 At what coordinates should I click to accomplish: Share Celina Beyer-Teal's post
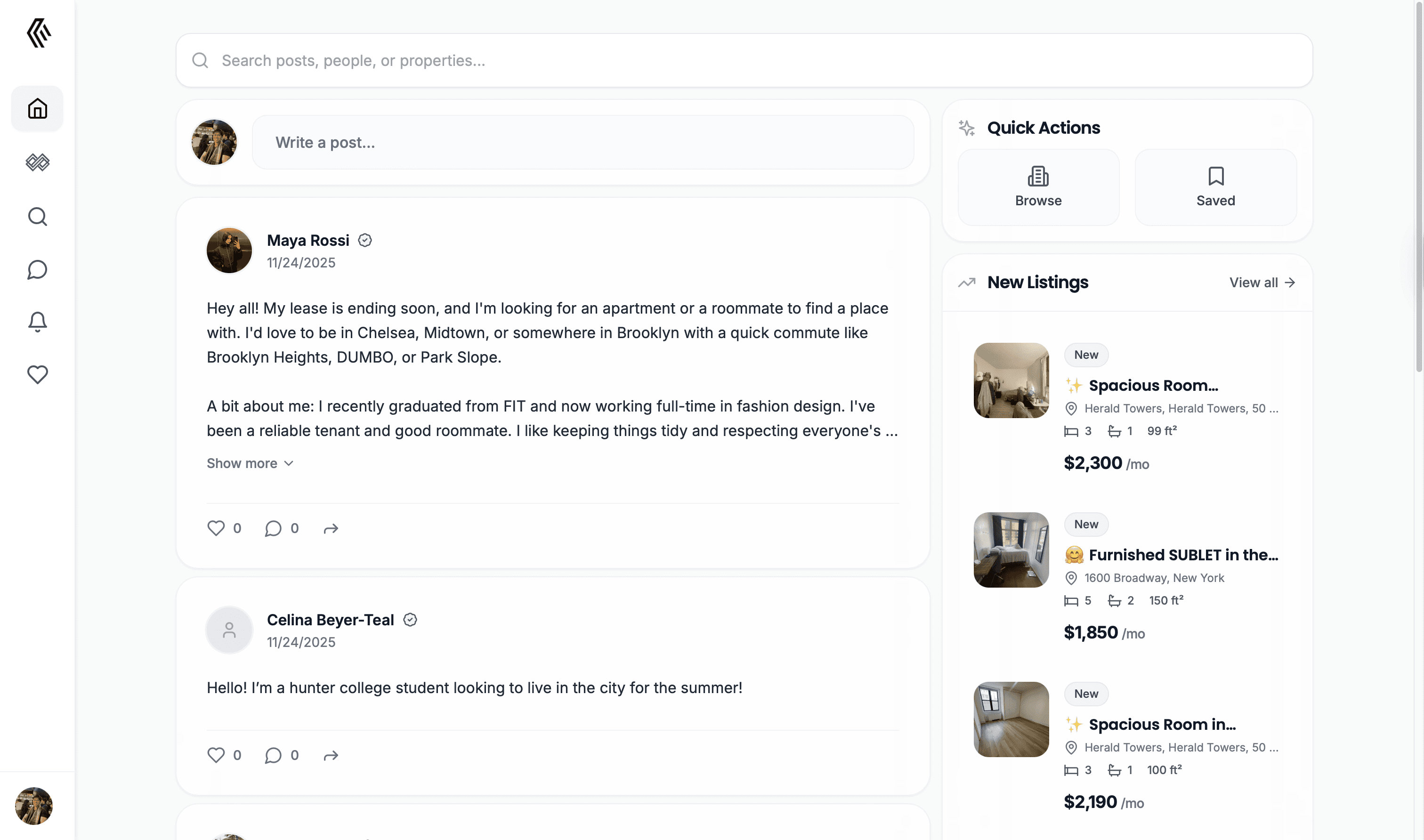pyautogui.click(x=331, y=754)
